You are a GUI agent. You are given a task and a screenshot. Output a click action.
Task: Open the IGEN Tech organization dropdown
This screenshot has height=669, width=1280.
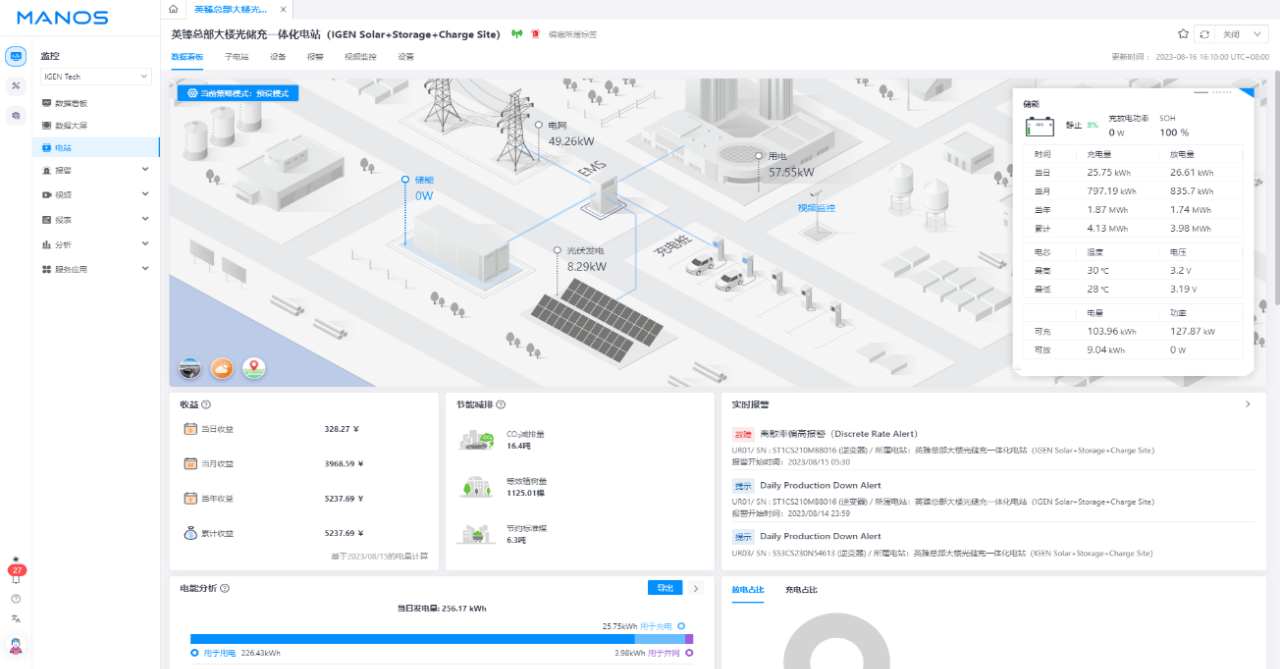tap(96, 77)
